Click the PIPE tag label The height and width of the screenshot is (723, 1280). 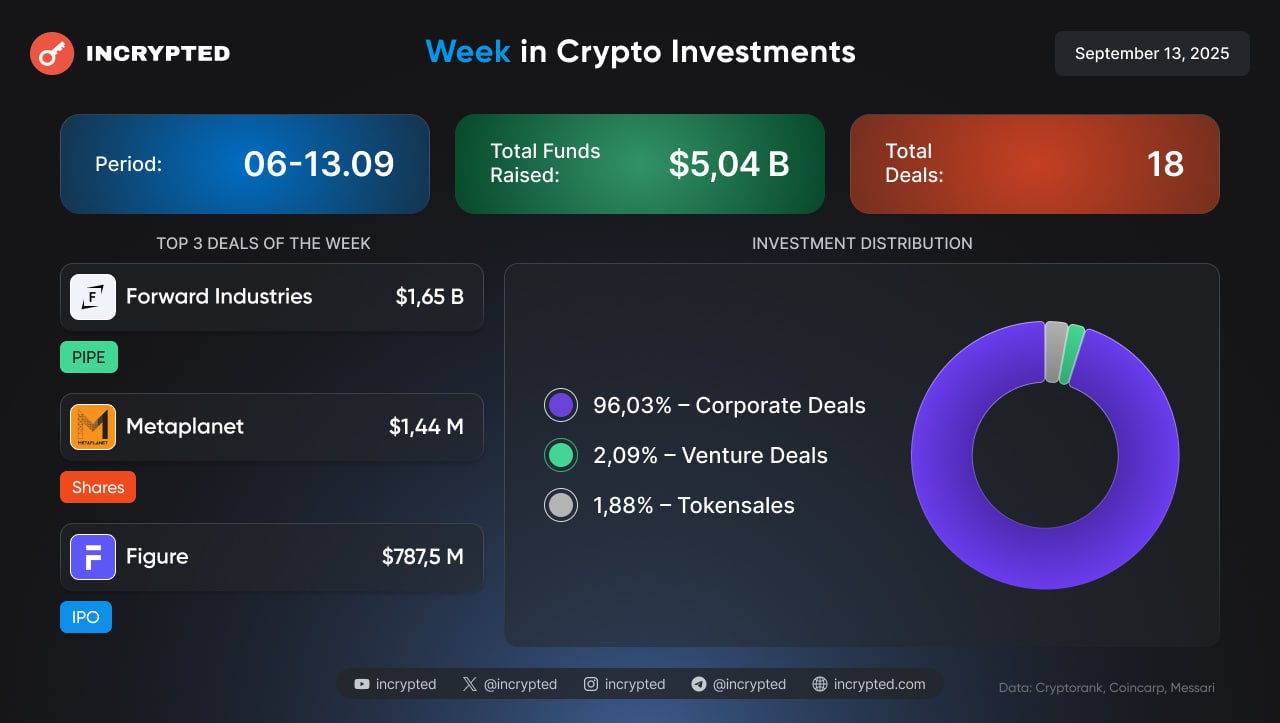[x=89, y=357]
